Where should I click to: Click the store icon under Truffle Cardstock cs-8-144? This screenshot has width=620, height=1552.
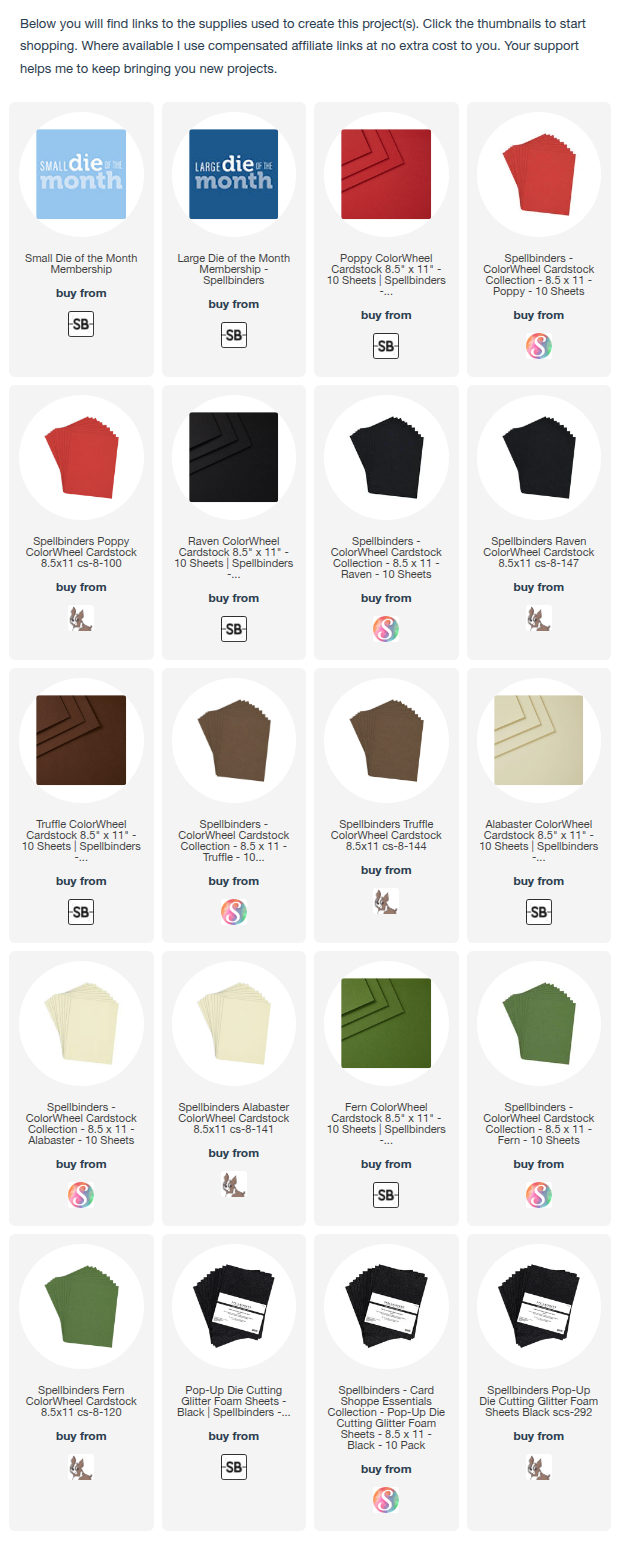click(x=386, y=902)
